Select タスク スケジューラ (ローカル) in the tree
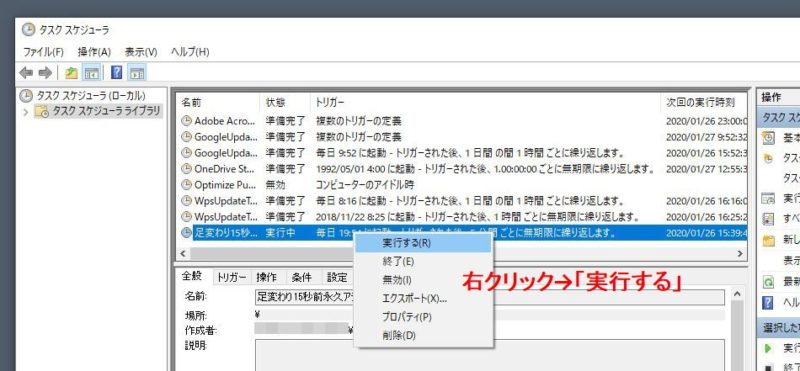This screenshot has height=371, width=800. point(91,95)
